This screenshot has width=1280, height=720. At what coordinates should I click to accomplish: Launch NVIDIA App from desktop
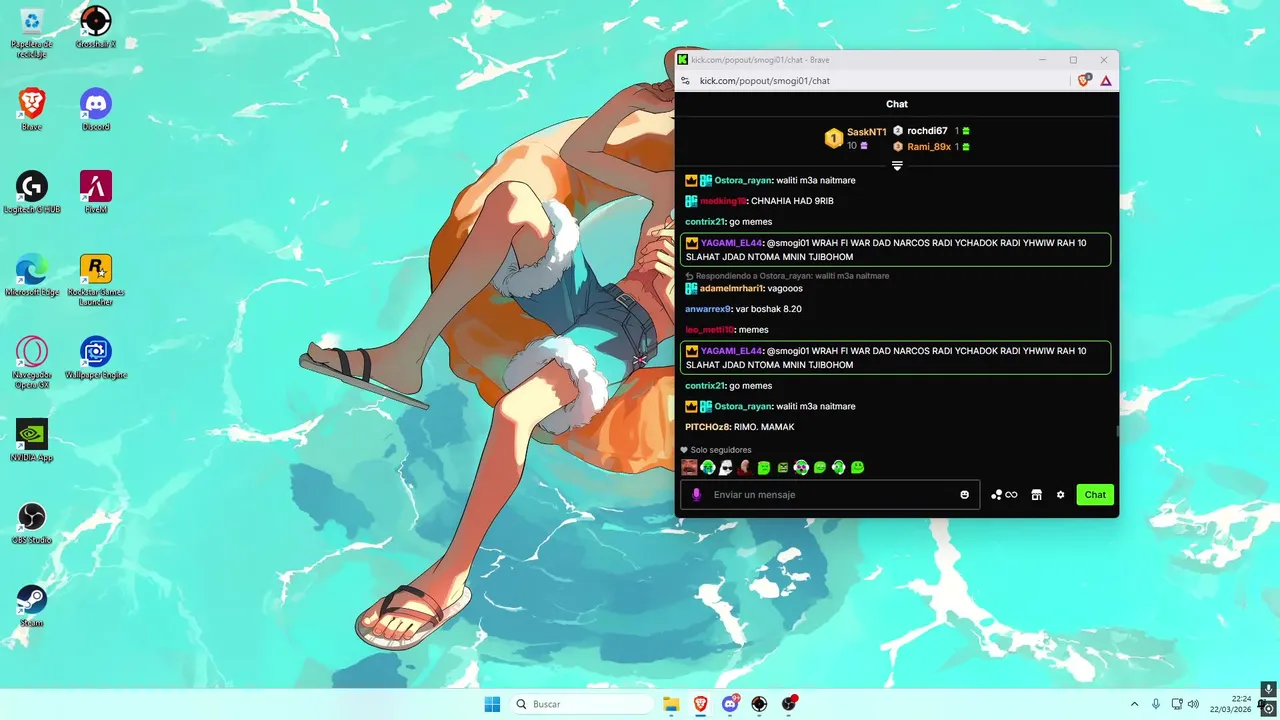tap(32, 441)
